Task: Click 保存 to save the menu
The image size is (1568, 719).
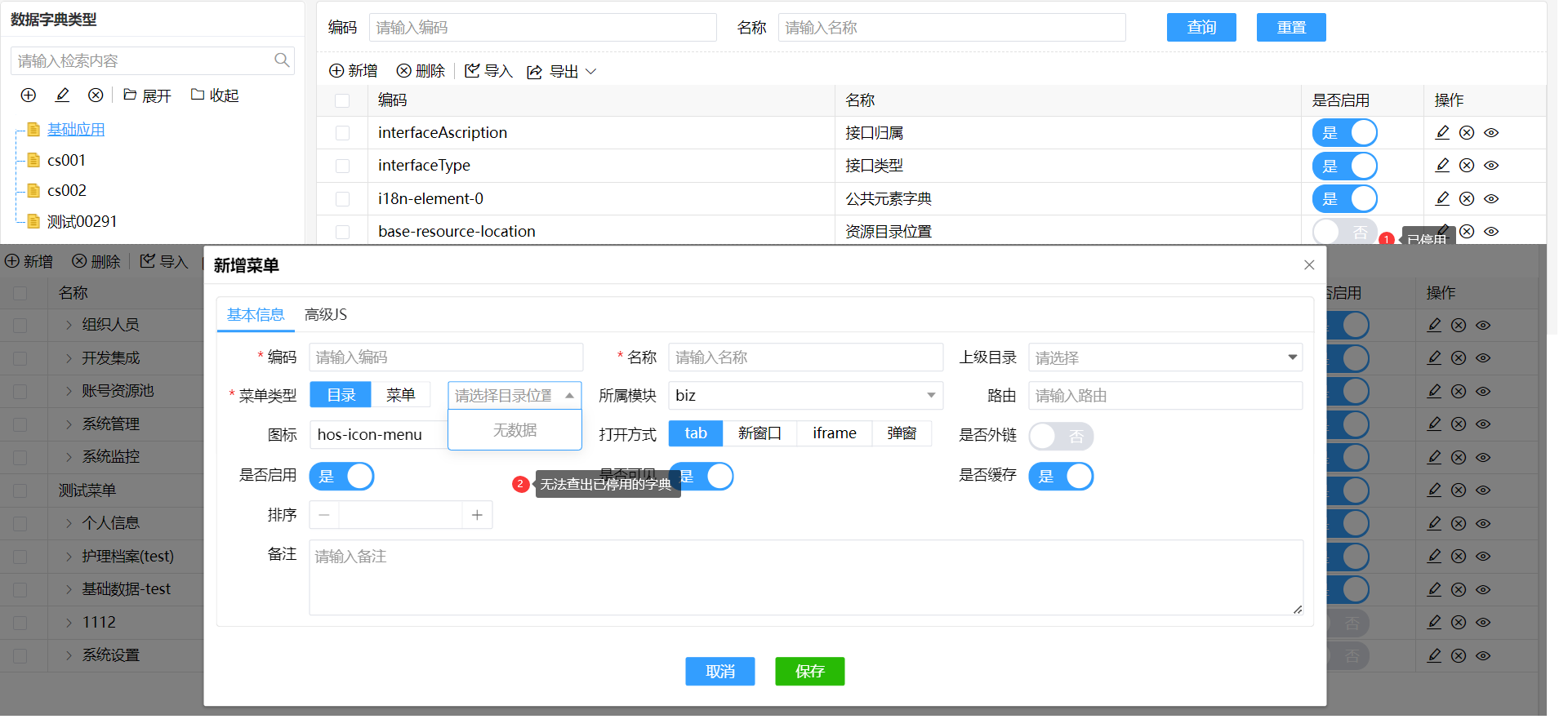Action: click(x=809, y=672)
